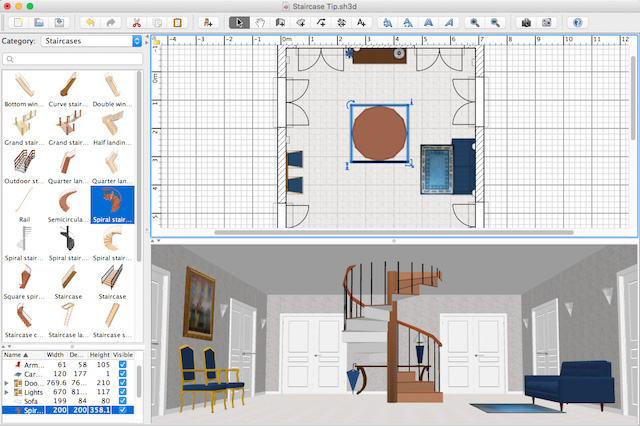Open the Create photo camera tool
The height and width of the screenshot is (426, 640).
pos(526,21)
